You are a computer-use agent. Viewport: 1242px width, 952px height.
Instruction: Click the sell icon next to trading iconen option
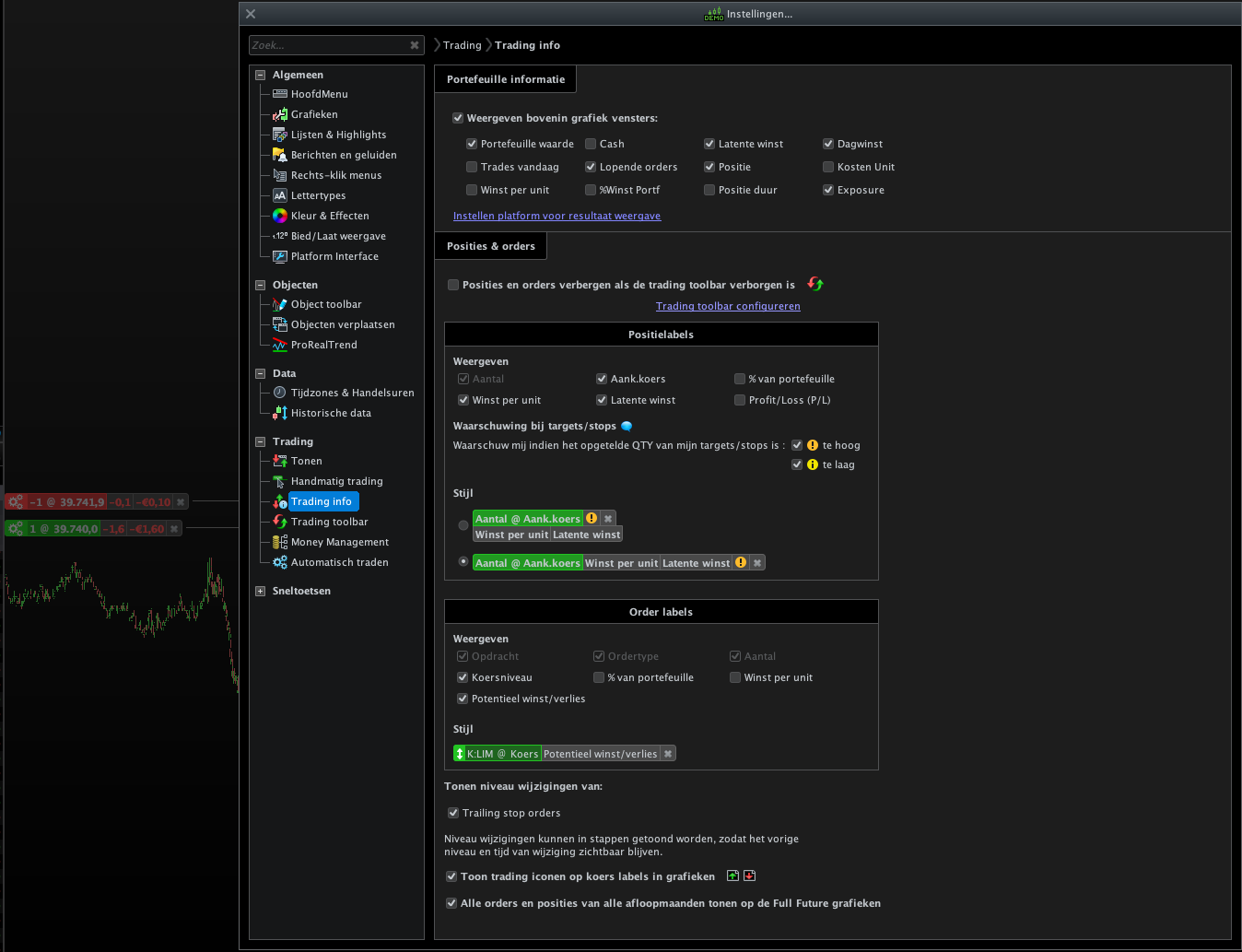coord(749,876)
